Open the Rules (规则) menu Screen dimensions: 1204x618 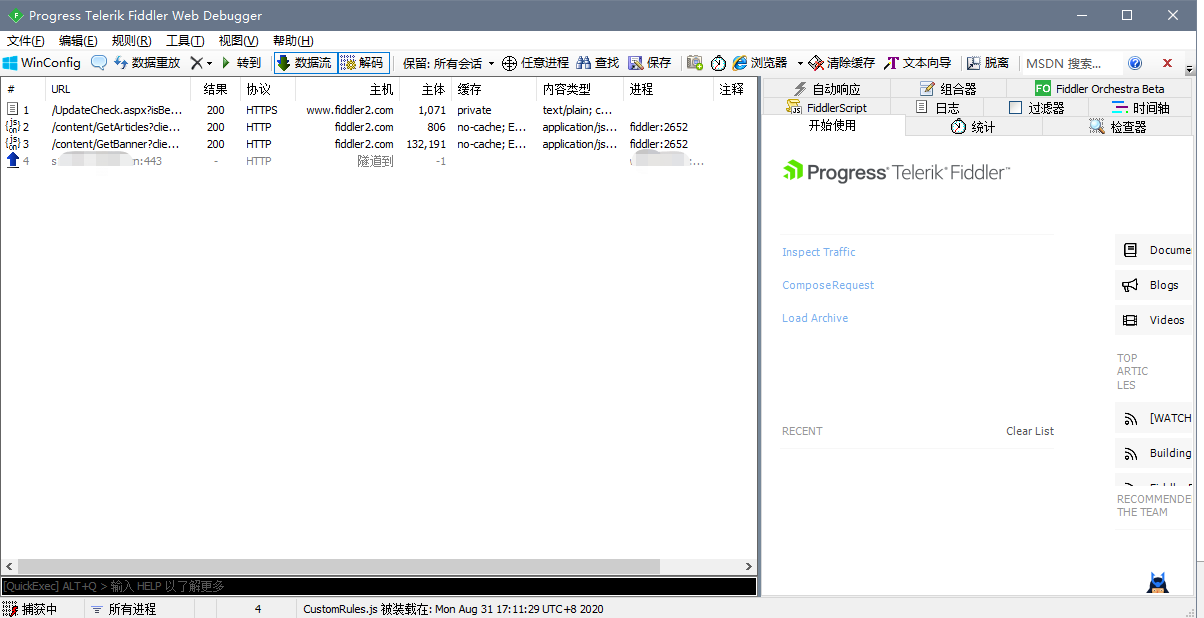point(132,41)
